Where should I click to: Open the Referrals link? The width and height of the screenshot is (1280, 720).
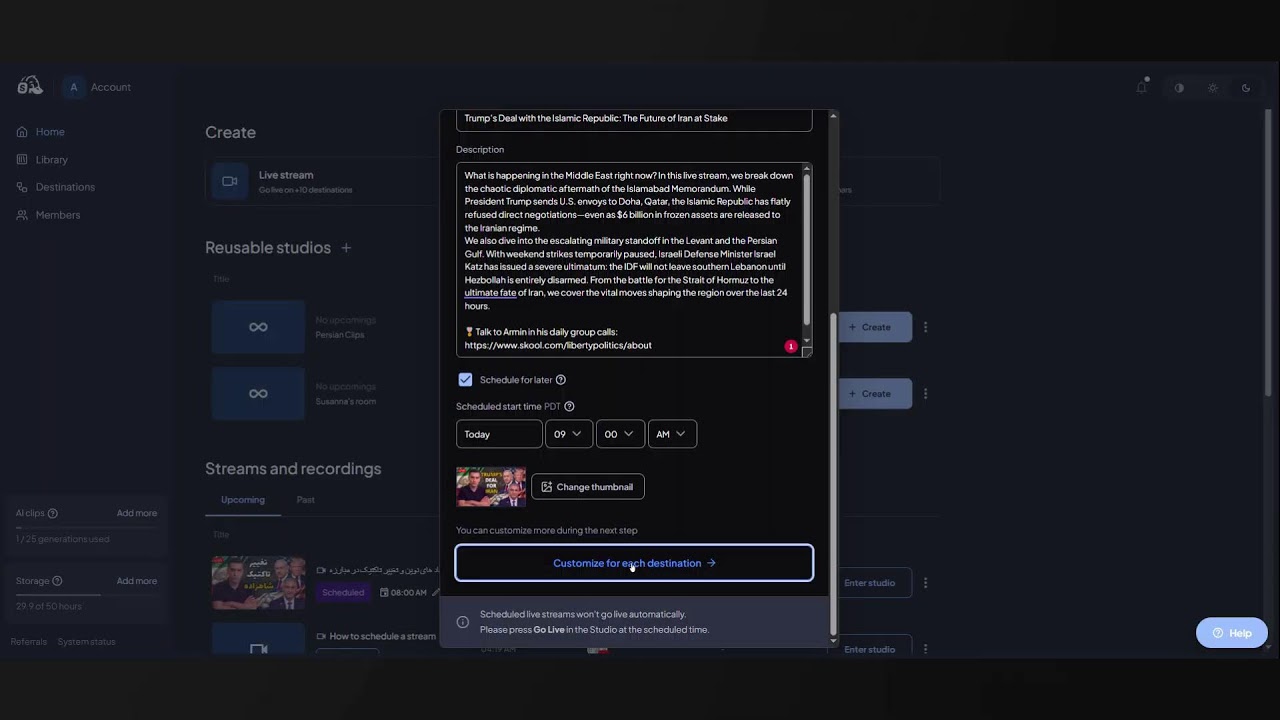coord(29,642)
